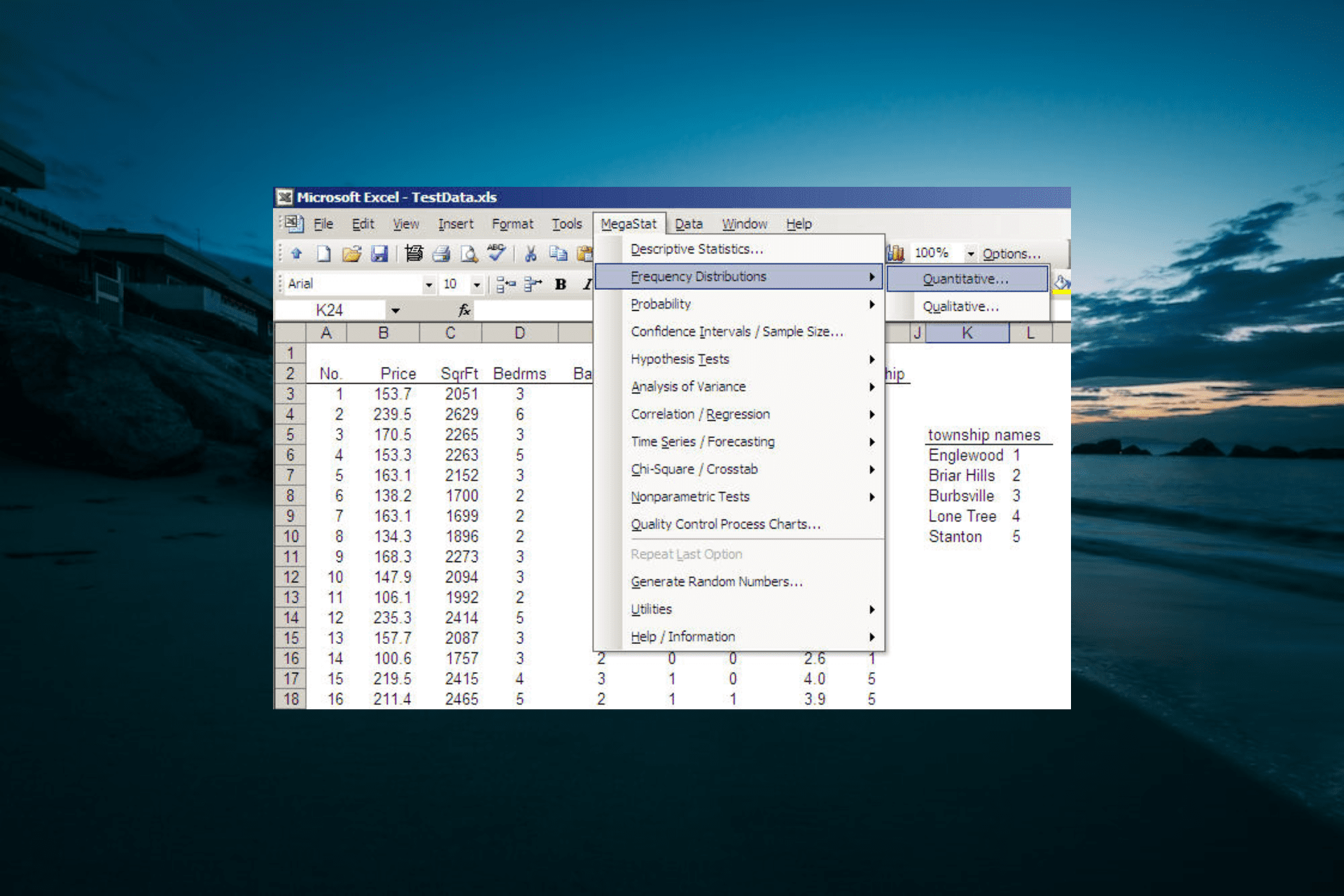The width and height of the screenshot is (1344, 896).
Task: Click the Options button in toolbar
Action: [1011, 253]
